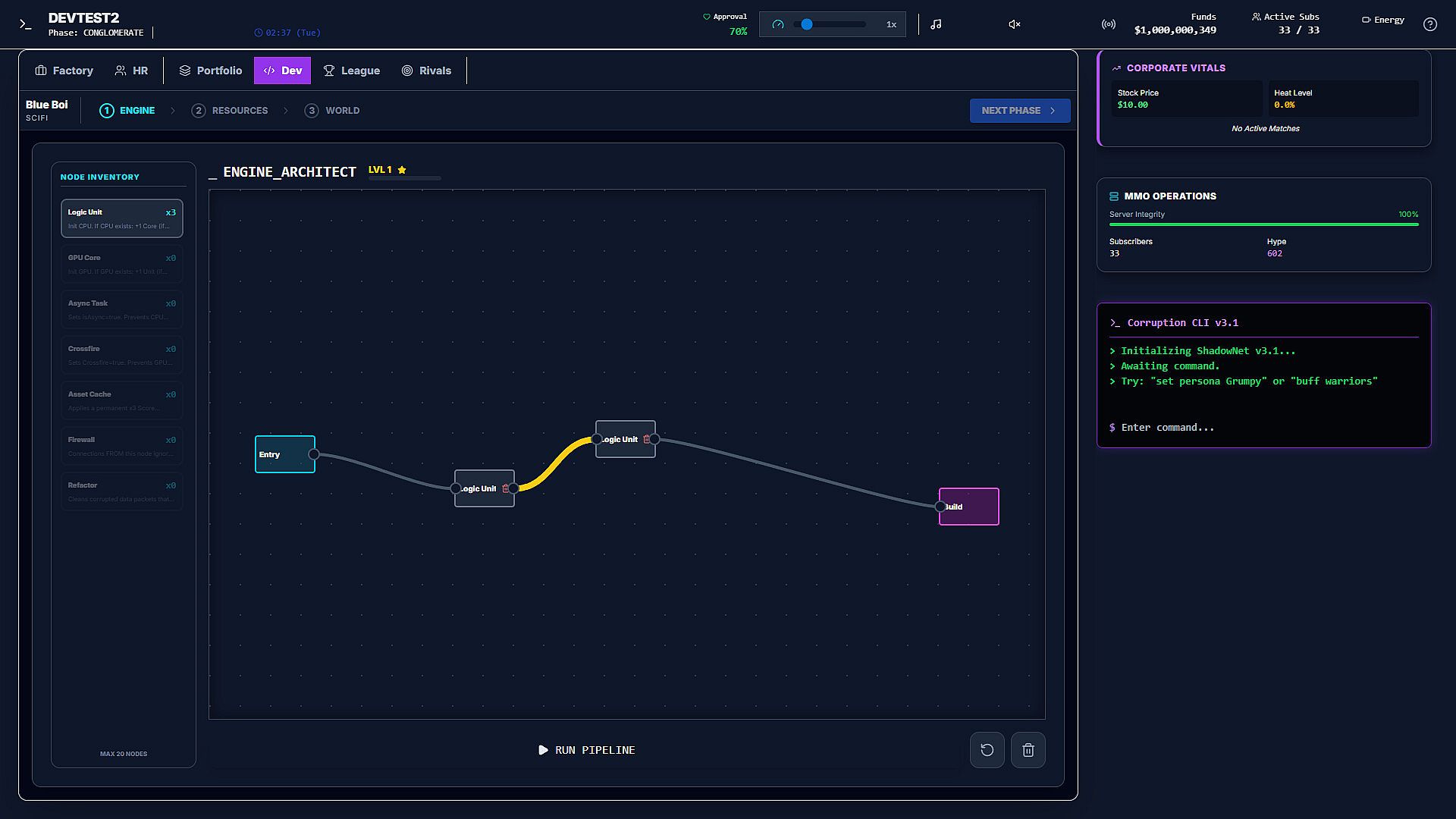Image resolution: width=1456 pixels, height=819 pixels.
Task: Select step 2 Resources
Action: coord(230,111)
